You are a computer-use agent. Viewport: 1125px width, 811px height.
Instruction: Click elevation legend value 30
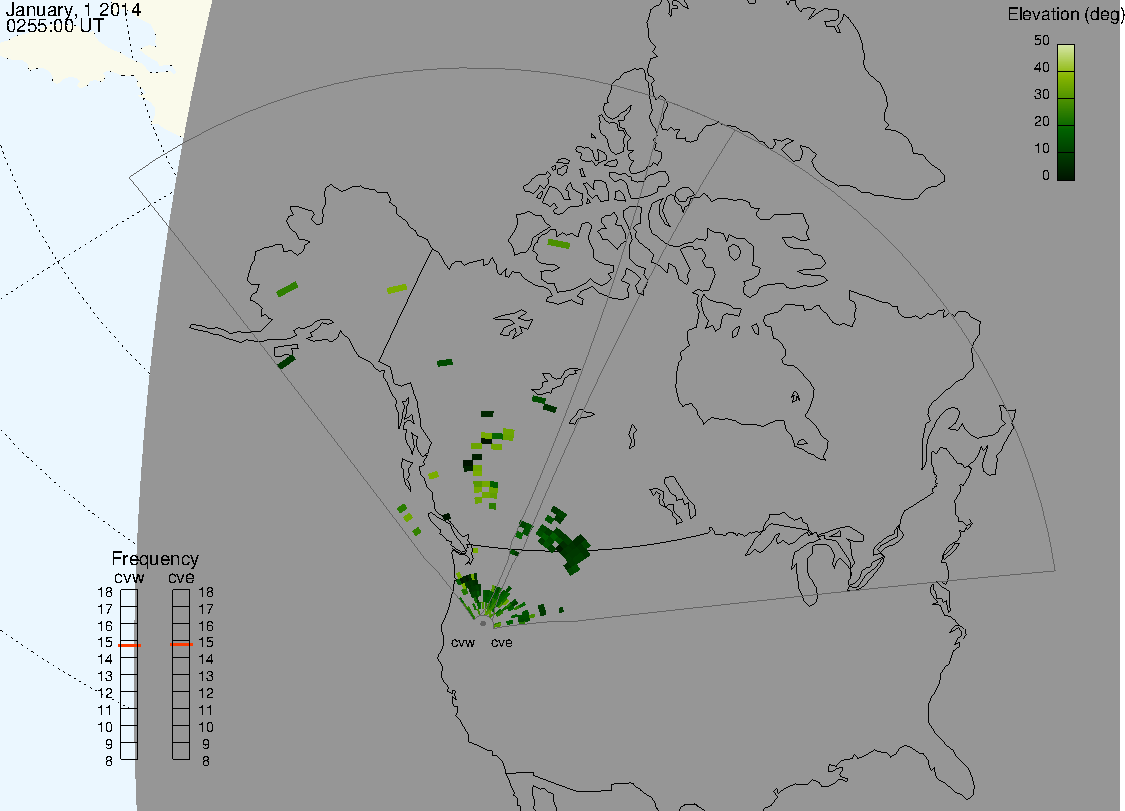click(x=1042, y=95)
